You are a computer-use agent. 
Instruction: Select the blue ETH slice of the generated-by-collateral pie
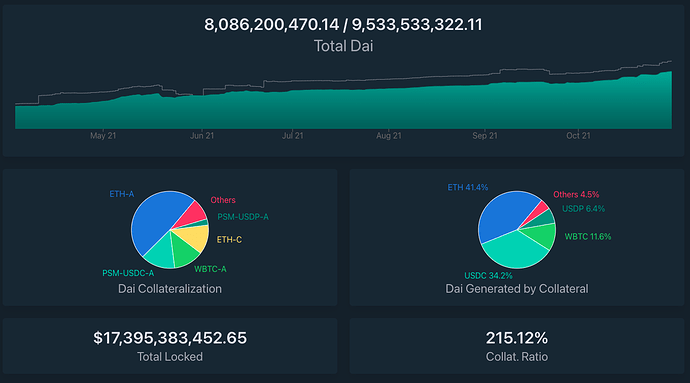click(502, 214)
